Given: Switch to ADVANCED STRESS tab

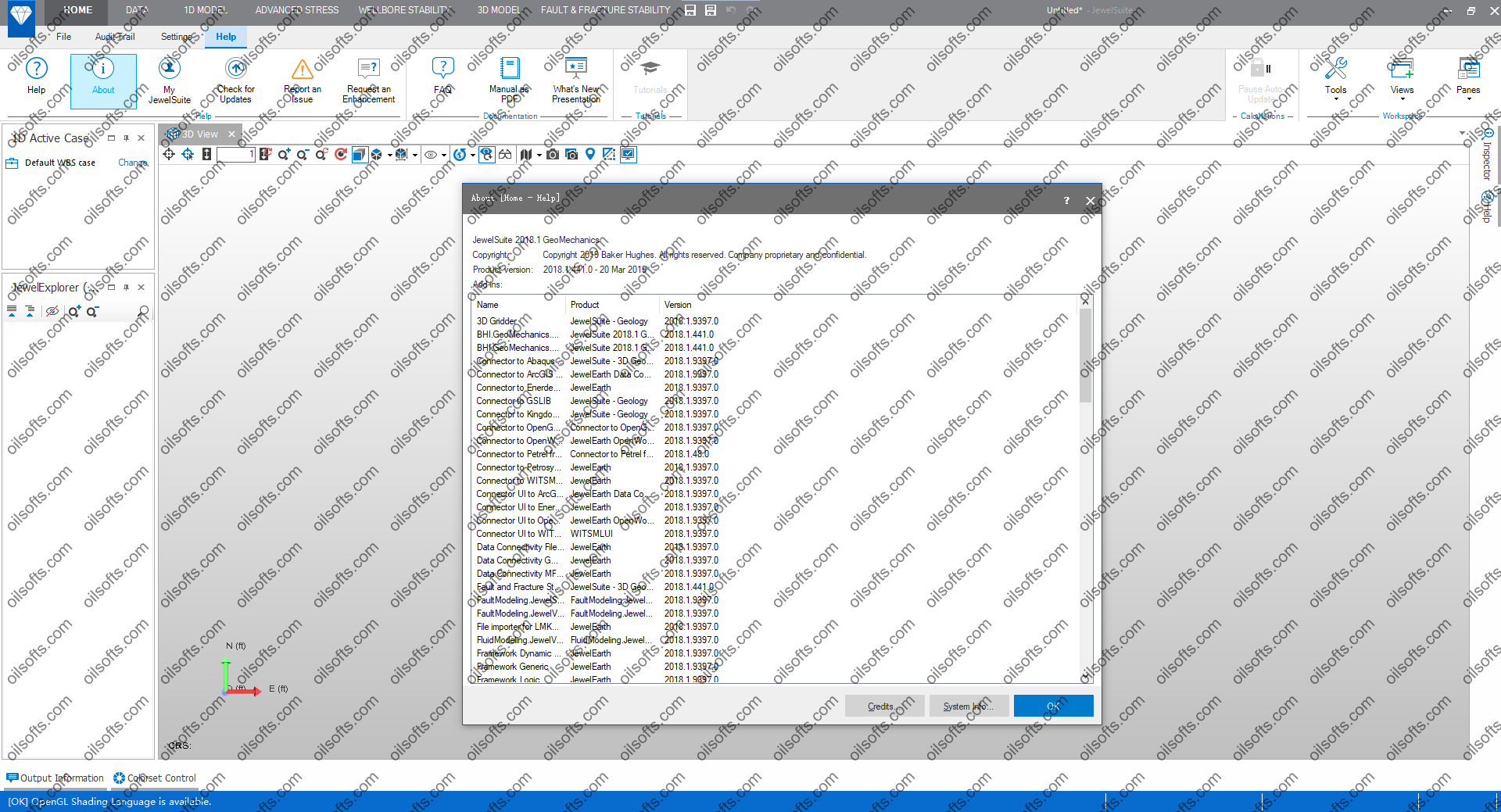Looking at the screenshot, I should 297,10.
